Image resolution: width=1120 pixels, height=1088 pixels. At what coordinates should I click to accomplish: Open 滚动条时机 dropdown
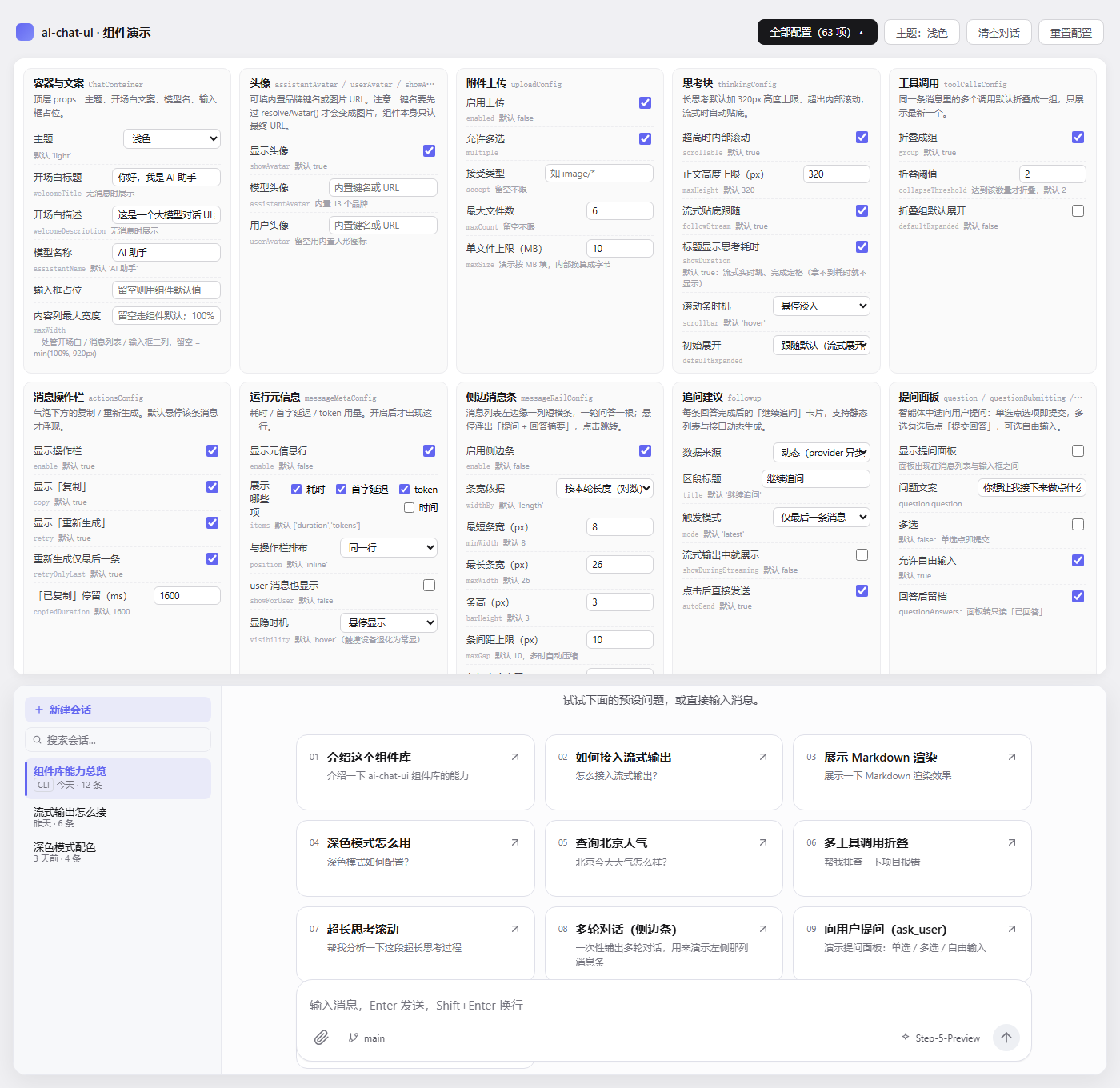(x=822, y=306)
